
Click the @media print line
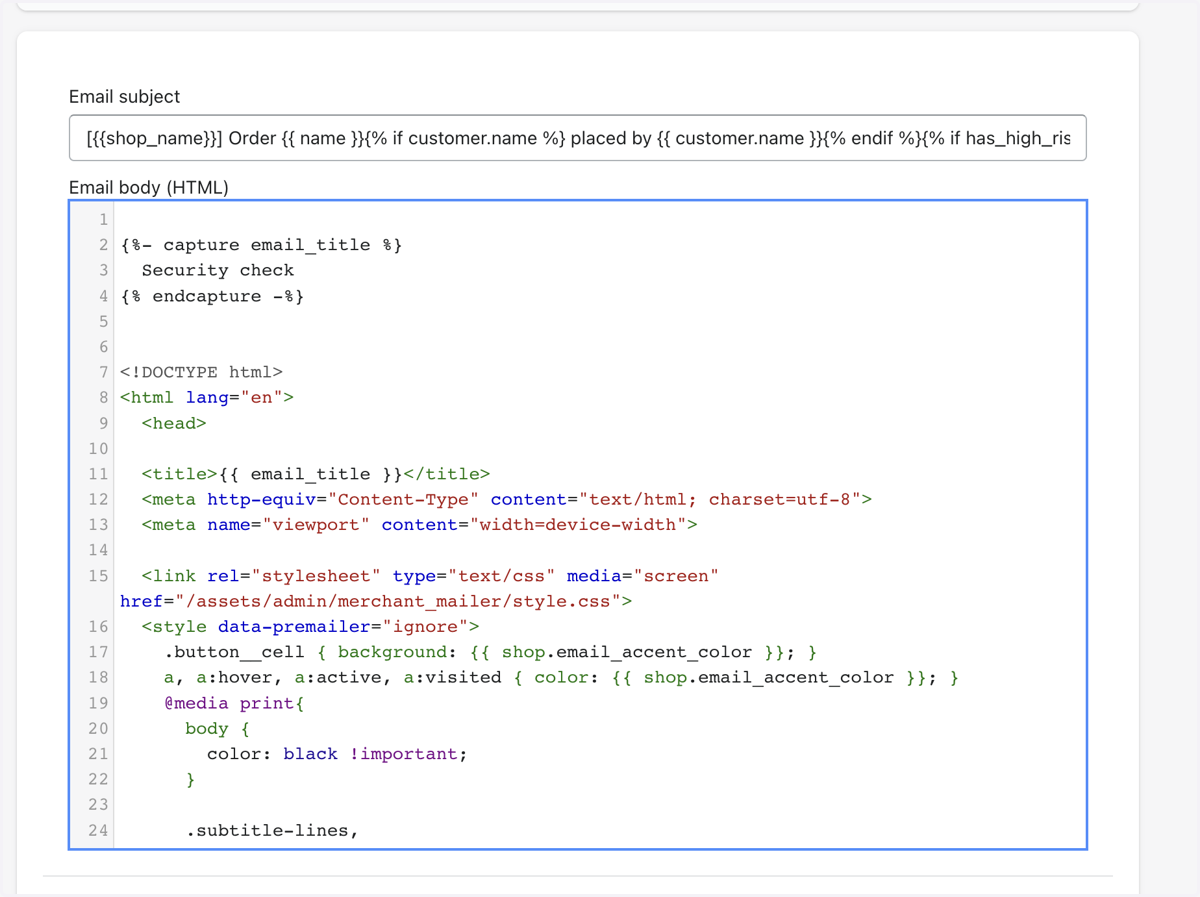(234, 703)
